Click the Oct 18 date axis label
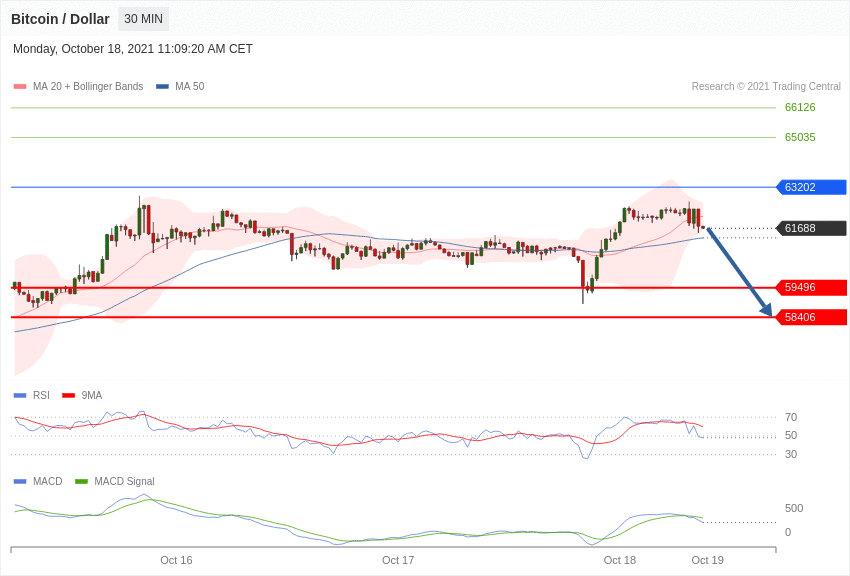 [620, 560]
